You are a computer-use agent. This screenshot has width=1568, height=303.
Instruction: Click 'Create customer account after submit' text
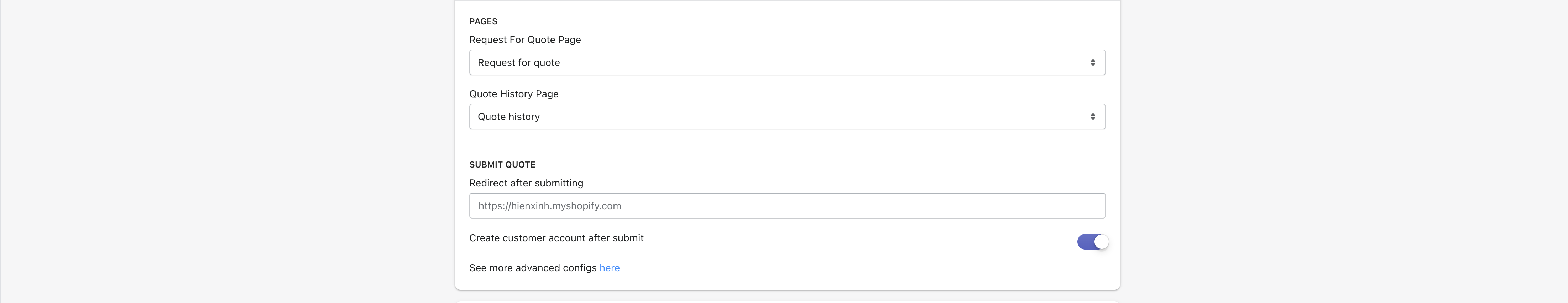pos(556,238)
